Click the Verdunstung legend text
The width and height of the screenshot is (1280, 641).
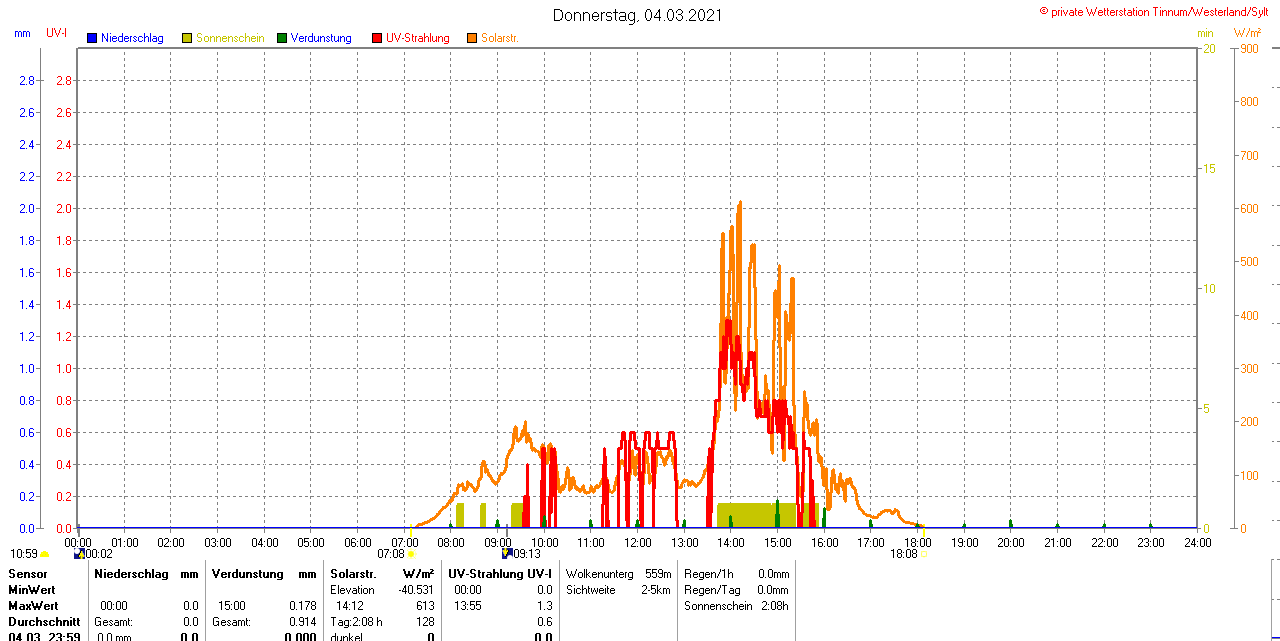pos(321,38)
